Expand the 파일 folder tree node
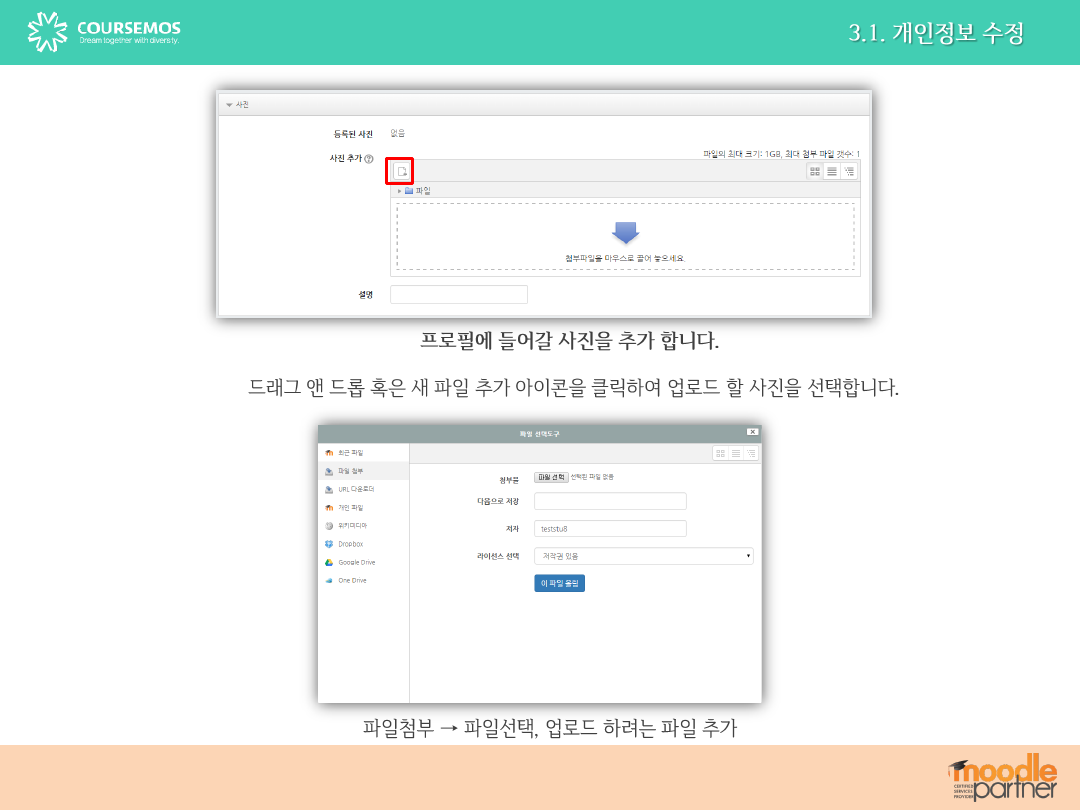Viewport: 1080px width, 810px height. [x=400, y=190]
